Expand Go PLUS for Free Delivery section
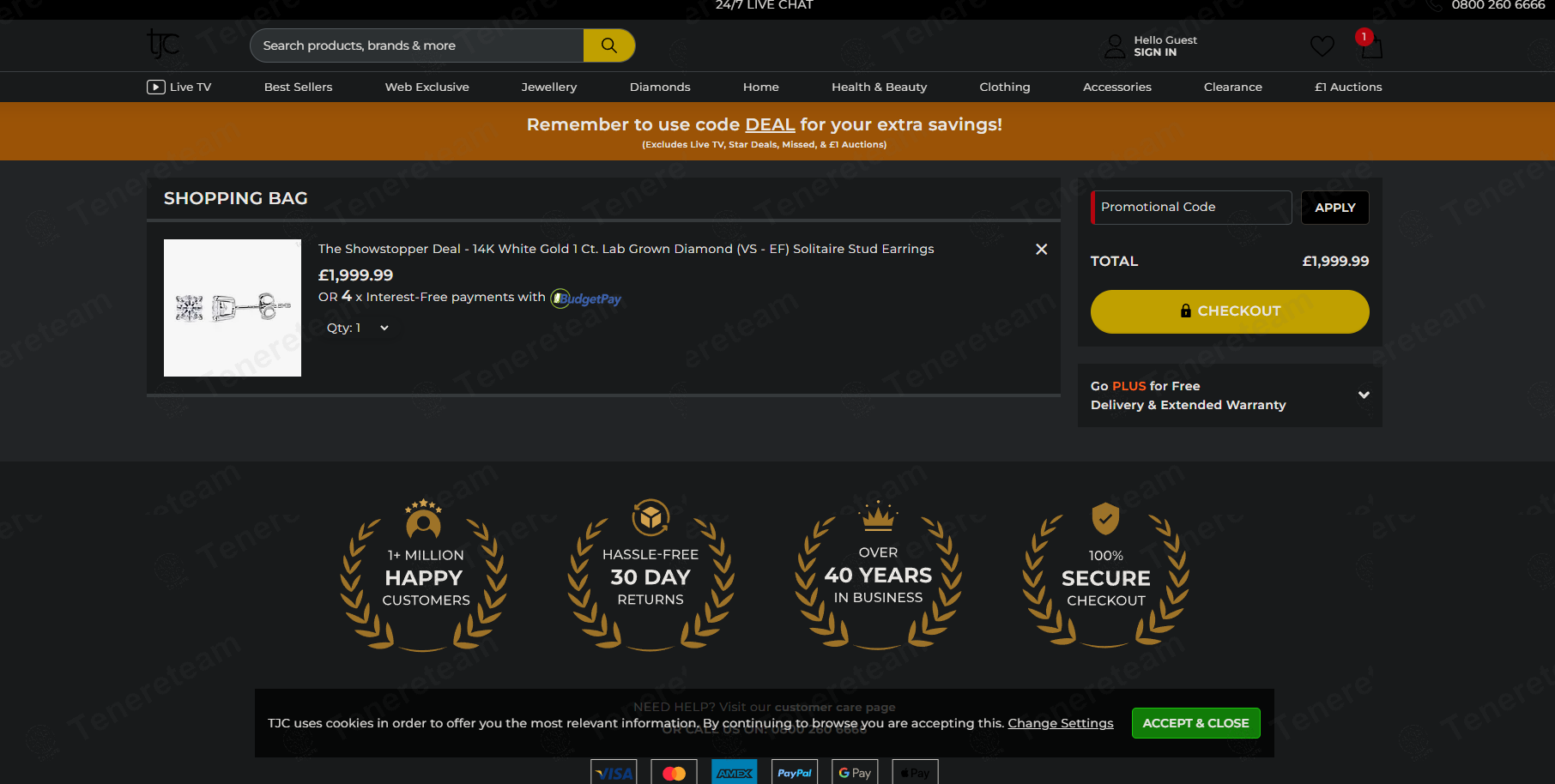Image resolution: width=1555 pixels, height=784 pixels. click(x=1230, y=395)
